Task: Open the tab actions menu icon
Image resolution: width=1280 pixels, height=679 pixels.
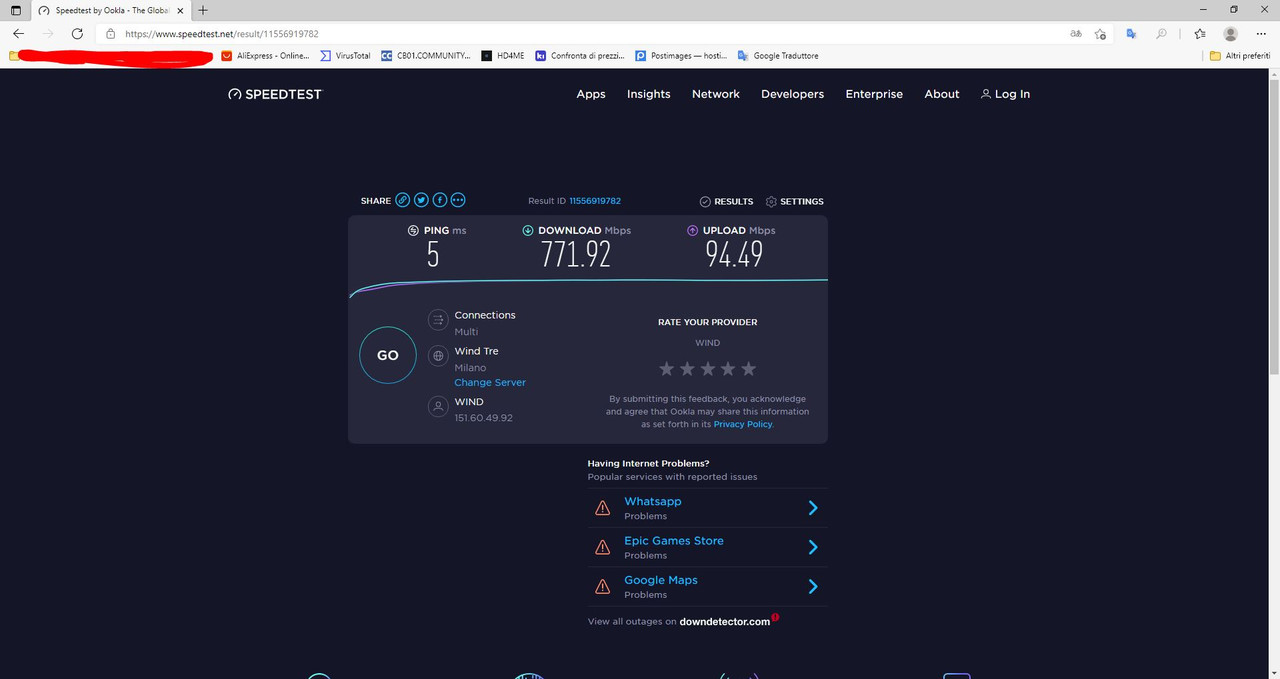Action: click(x=15, y=10)
